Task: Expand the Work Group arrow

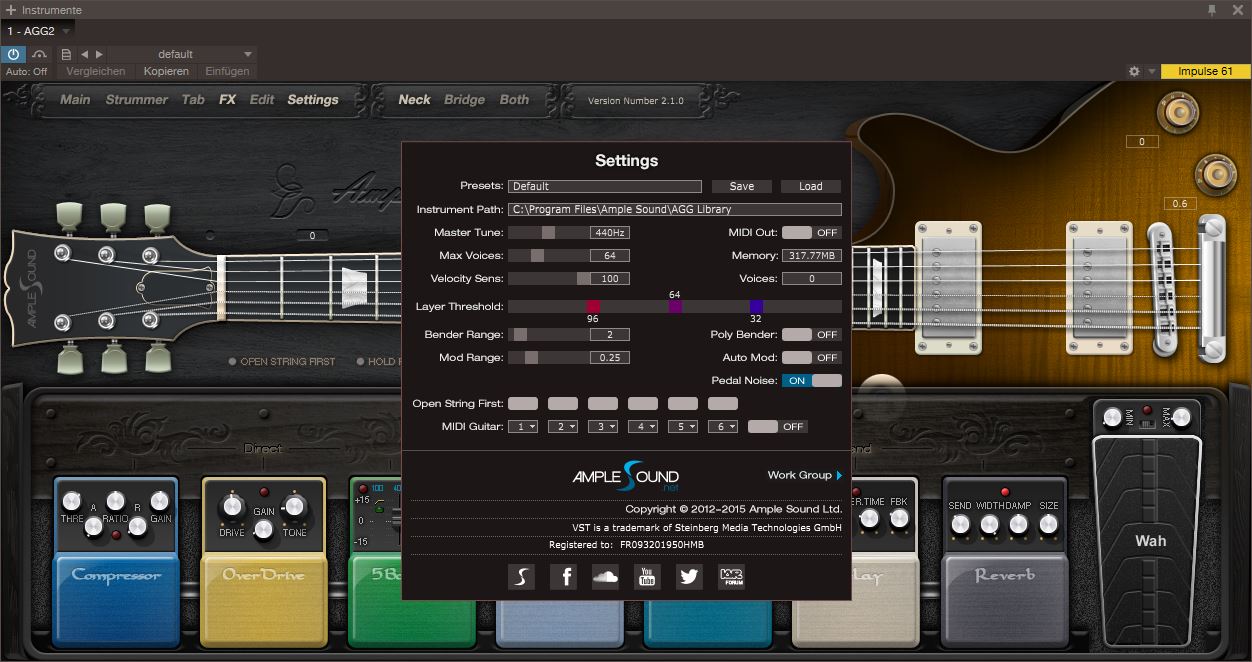Action: pos(839,476)
